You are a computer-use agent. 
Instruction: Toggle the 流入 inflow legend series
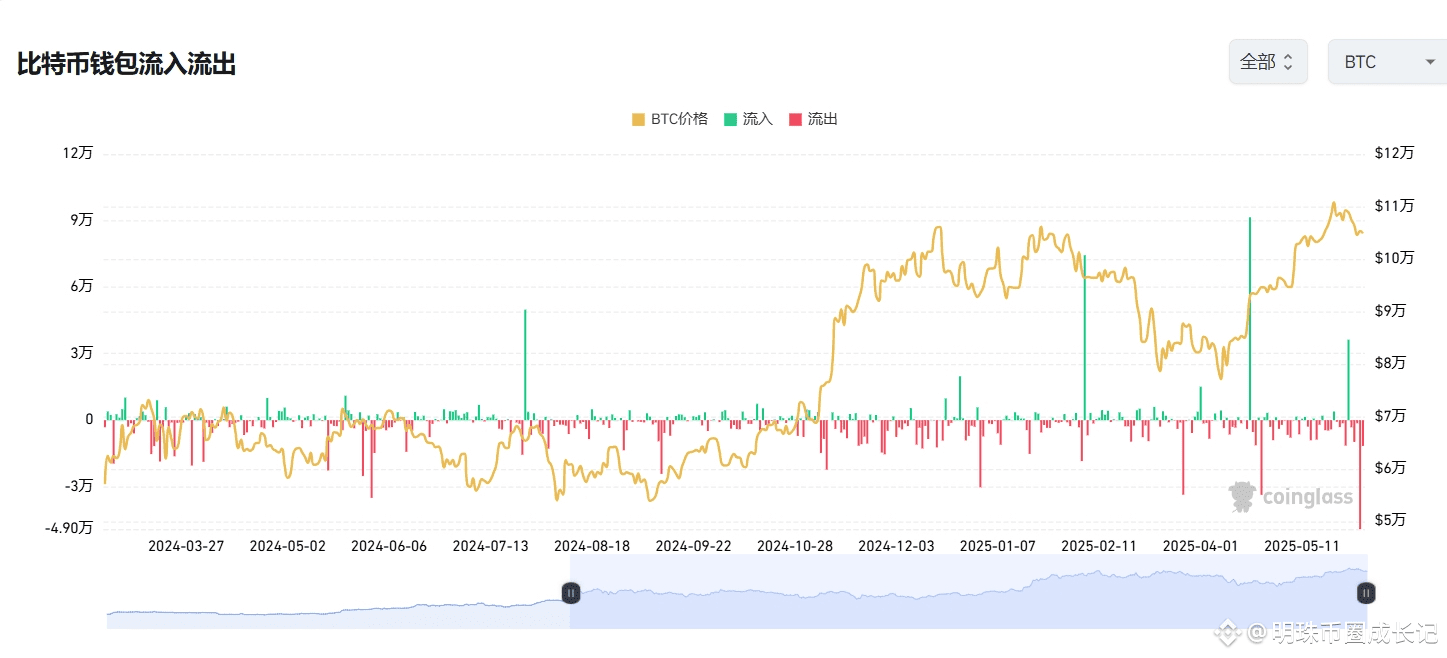coord(748,119)
